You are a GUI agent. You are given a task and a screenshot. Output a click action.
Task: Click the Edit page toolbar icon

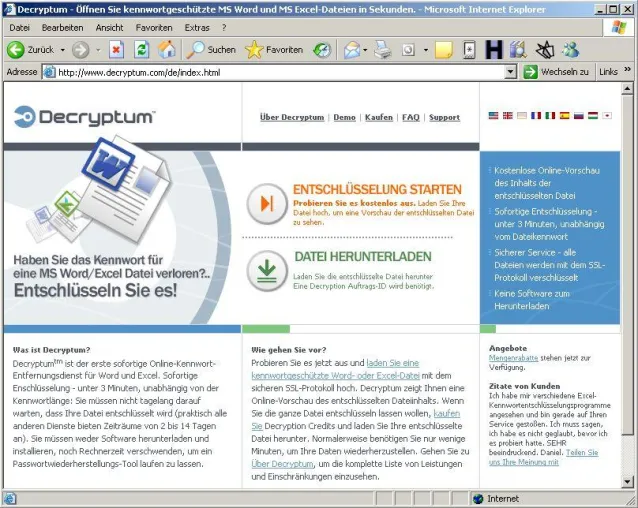pos(408,50)
